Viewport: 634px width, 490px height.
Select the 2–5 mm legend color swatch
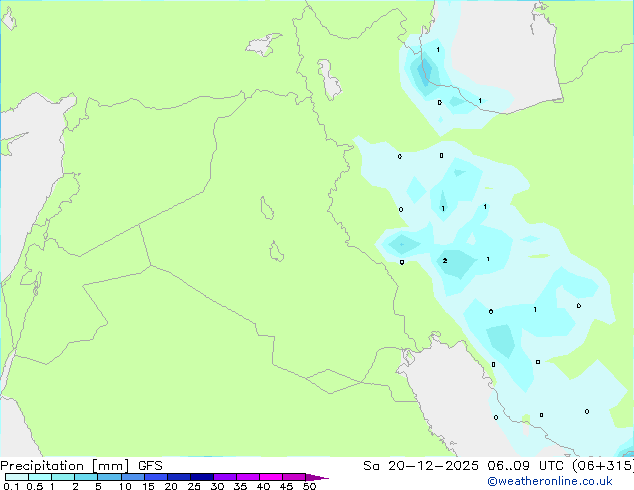86,477
